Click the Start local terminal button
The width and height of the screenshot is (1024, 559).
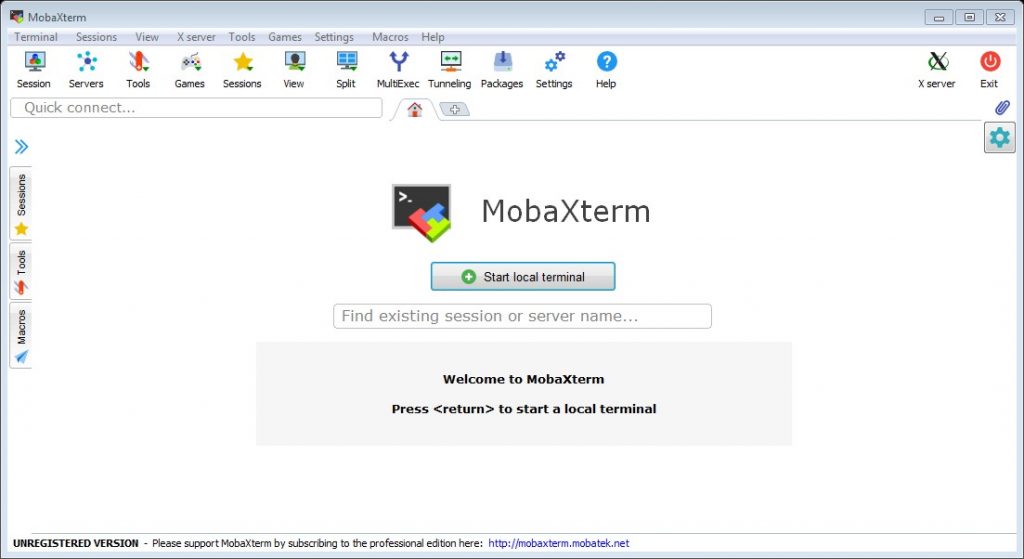click(x=522, y=277)
